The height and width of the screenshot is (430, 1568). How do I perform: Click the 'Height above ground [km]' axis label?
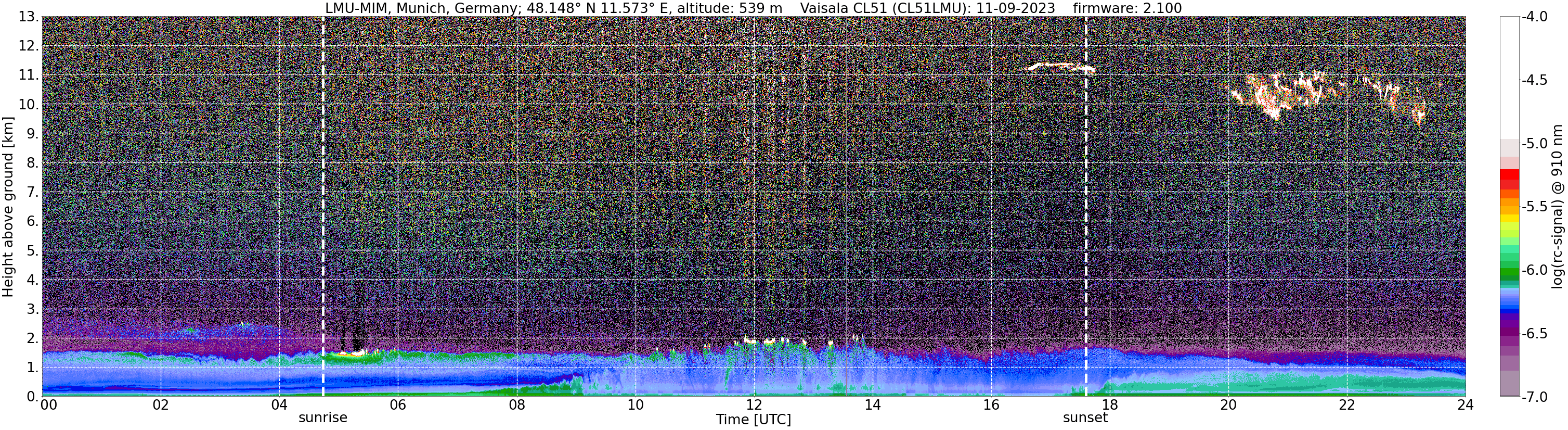8,207
